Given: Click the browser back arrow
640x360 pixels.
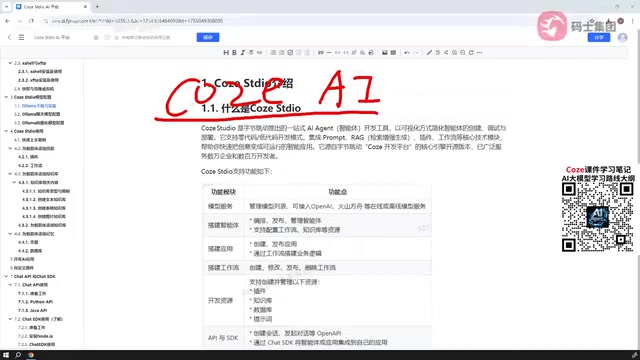Looking at the screenshot, I should tap(7, 21).
